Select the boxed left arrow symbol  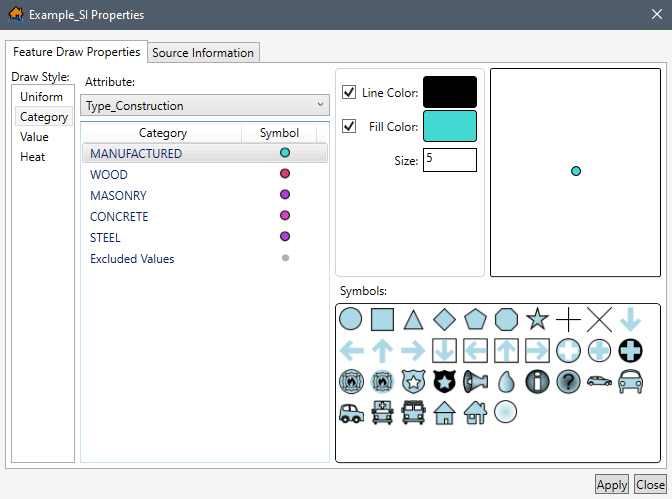(475, 351)
